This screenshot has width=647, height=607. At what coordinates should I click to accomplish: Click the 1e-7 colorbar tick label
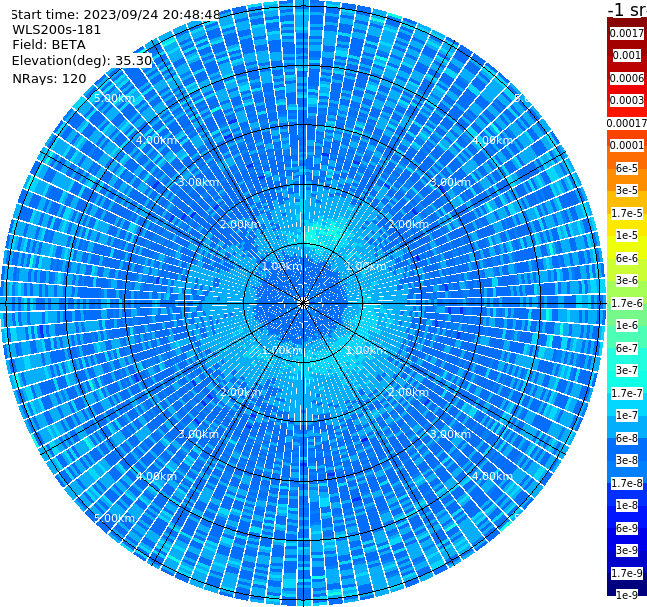(x=627, y=415)
